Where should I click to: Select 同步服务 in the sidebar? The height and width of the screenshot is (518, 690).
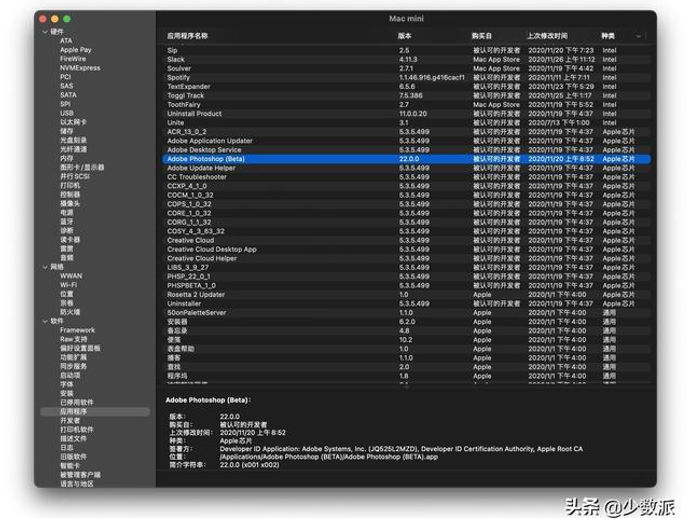(73, 366)
